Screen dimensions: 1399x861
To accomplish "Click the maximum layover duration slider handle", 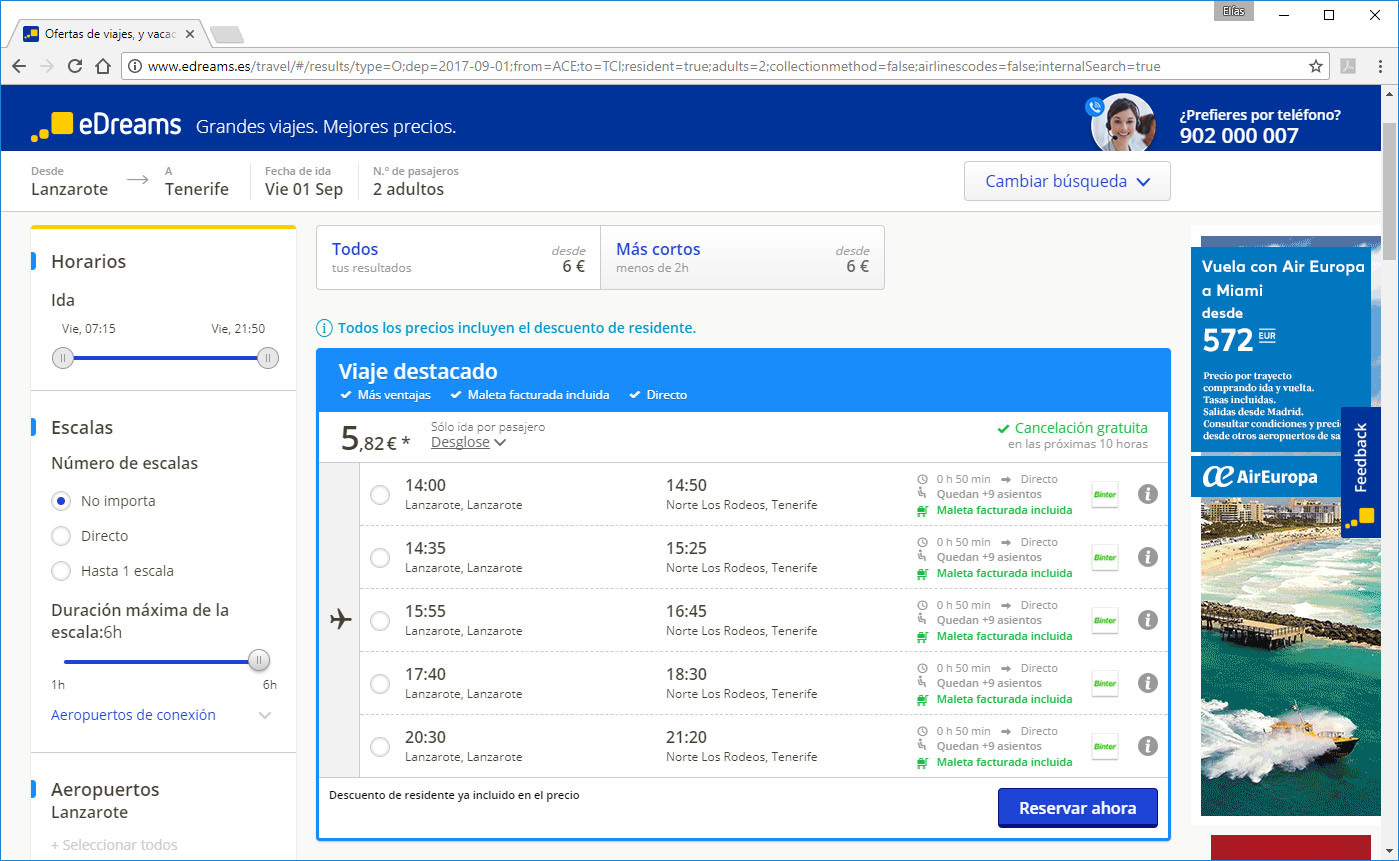I will (259, 660).
